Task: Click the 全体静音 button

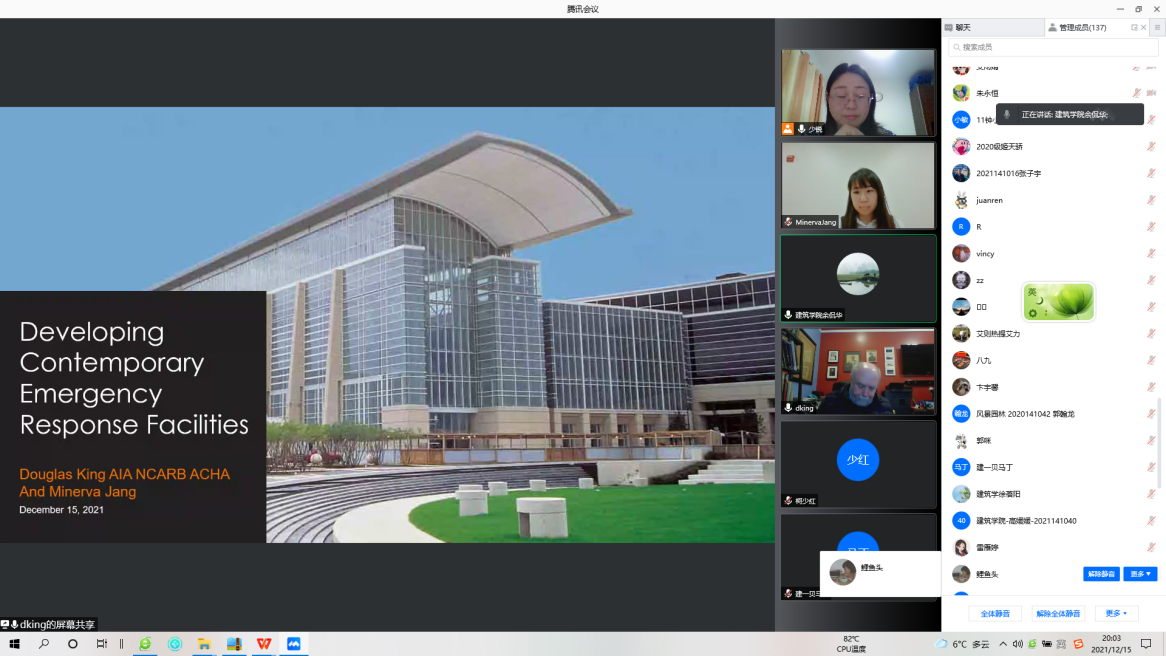Action: (994, 613)
